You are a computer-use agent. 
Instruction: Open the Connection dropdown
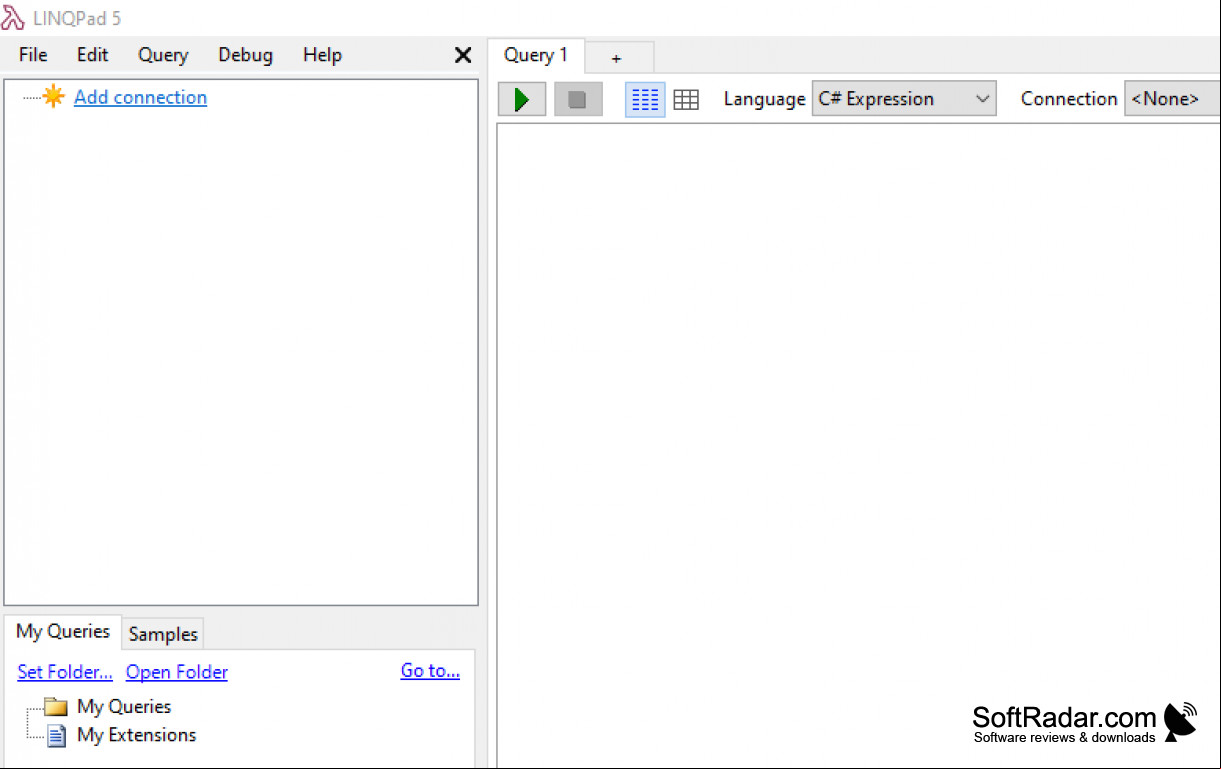click(1172, 99)
